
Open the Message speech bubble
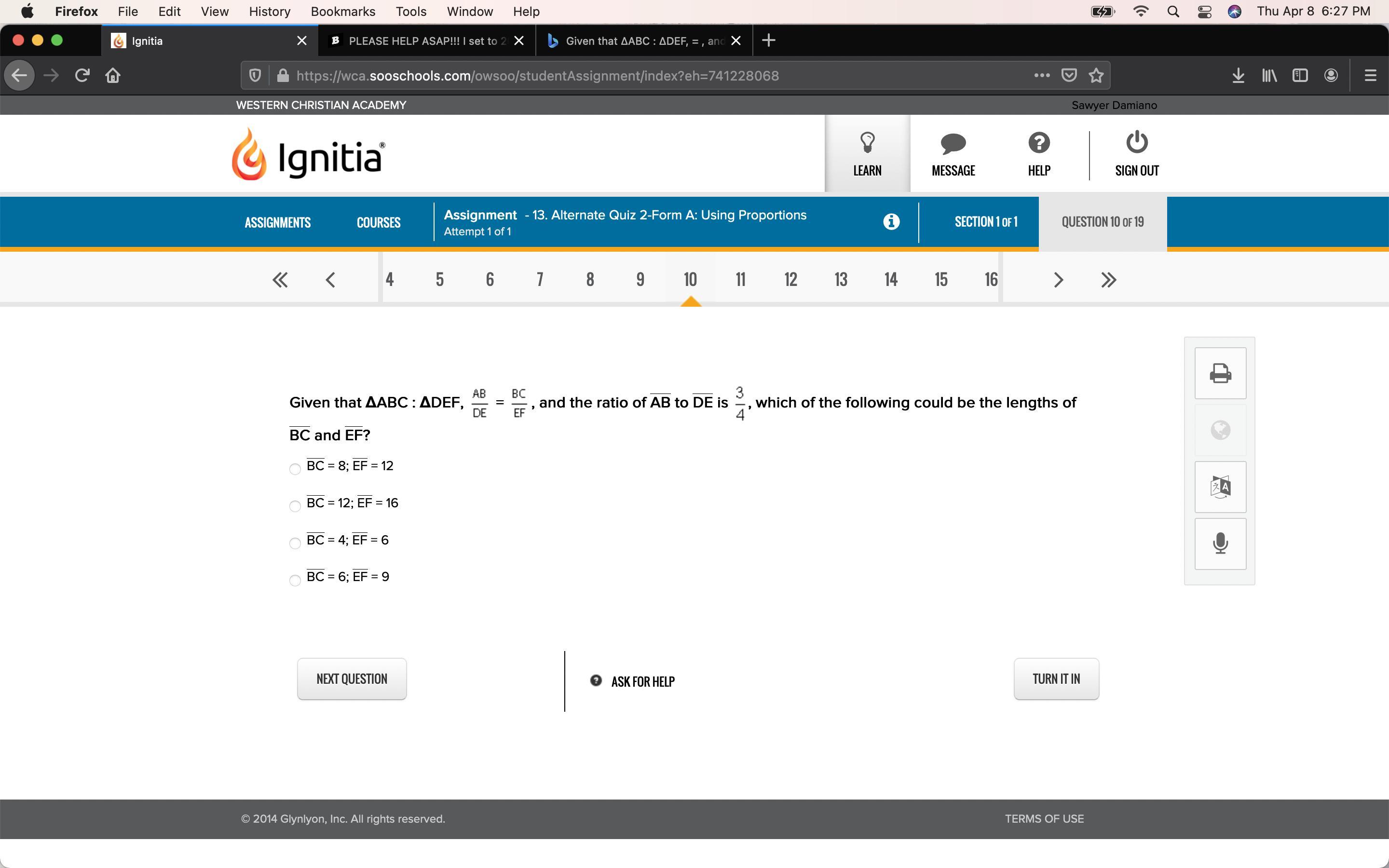953,143
